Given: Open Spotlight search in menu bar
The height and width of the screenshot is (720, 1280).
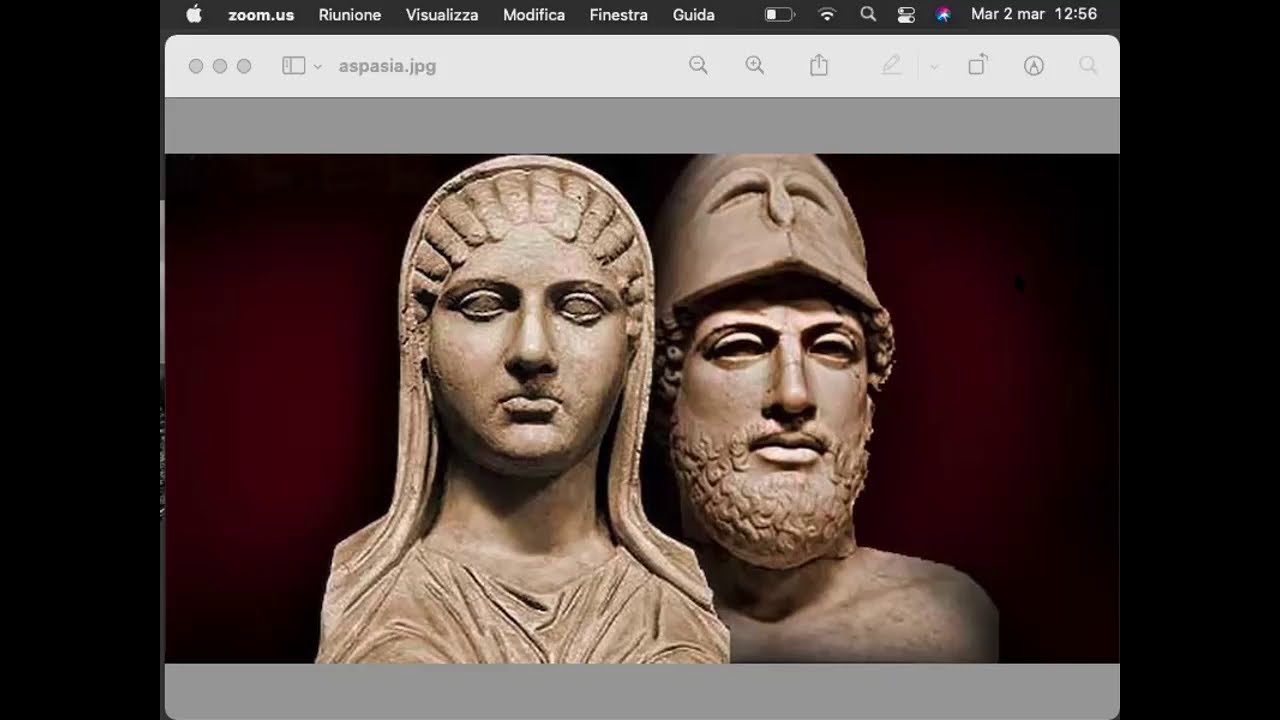Looking at the screenshot, I should coord(868,15).
